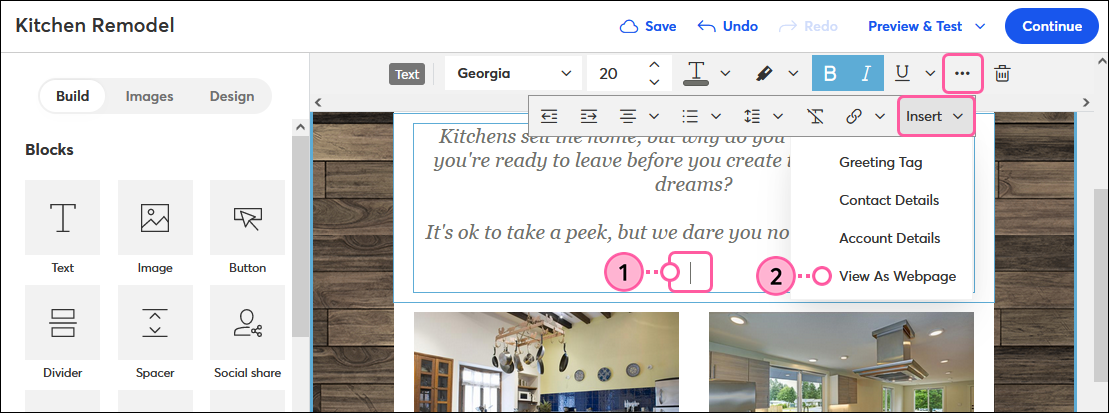Select Greeting Tag from Insert menu
This screenshot has height=413, width=1109.
(881, 162)
